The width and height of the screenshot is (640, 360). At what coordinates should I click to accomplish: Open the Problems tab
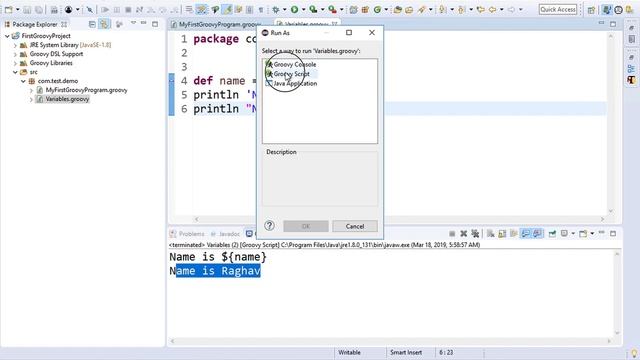click(x=187, y=234)
